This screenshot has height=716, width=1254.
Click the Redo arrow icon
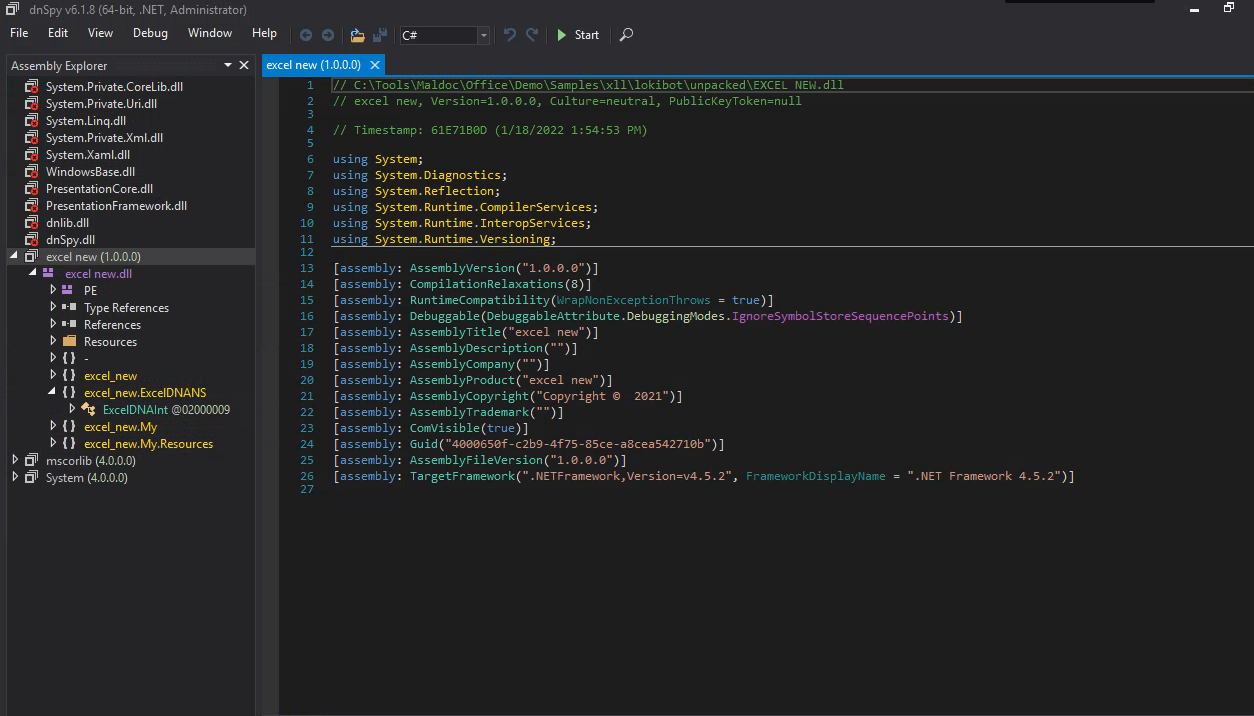[x=532, y=35]
